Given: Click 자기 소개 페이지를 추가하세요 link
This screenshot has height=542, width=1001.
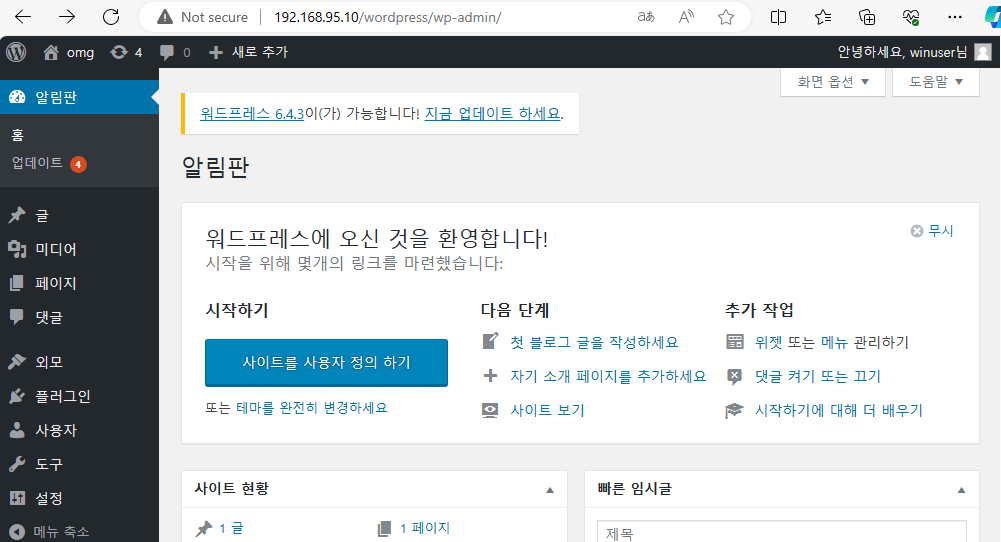Looking at the screenshot, I should coord(608,376).
